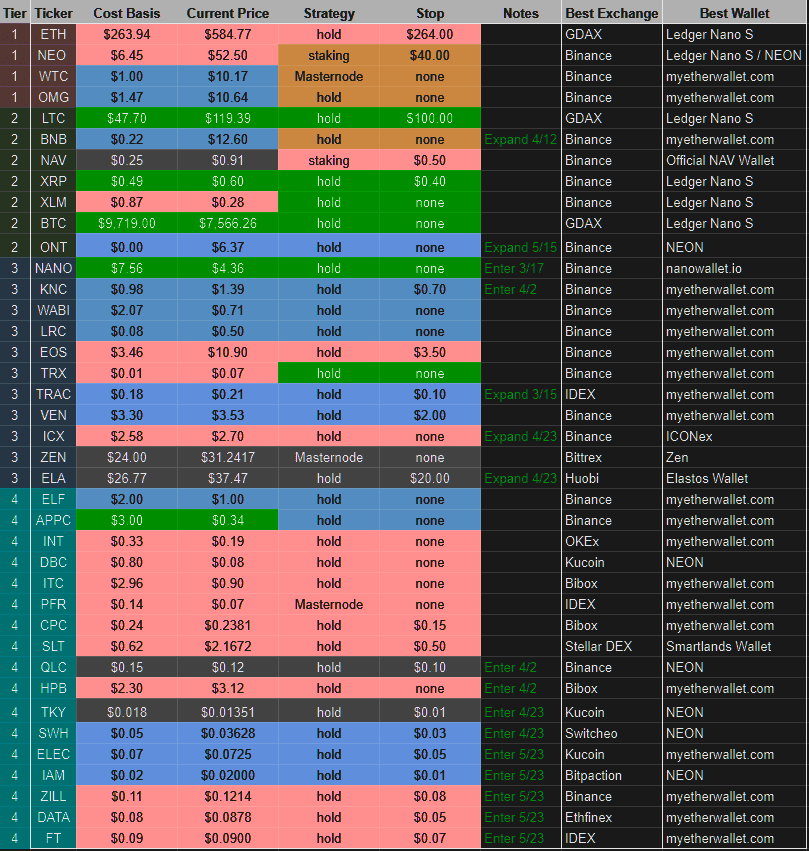This screenshot has height=851, width=809.
Task: Select SWH current price $0.03628
Action: point(227,733)
